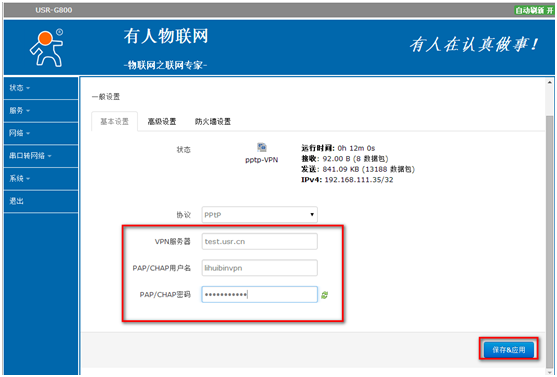Expand the 串口转网络 sidebar menu
The image size is (557, 377).
tap(41, 156)
